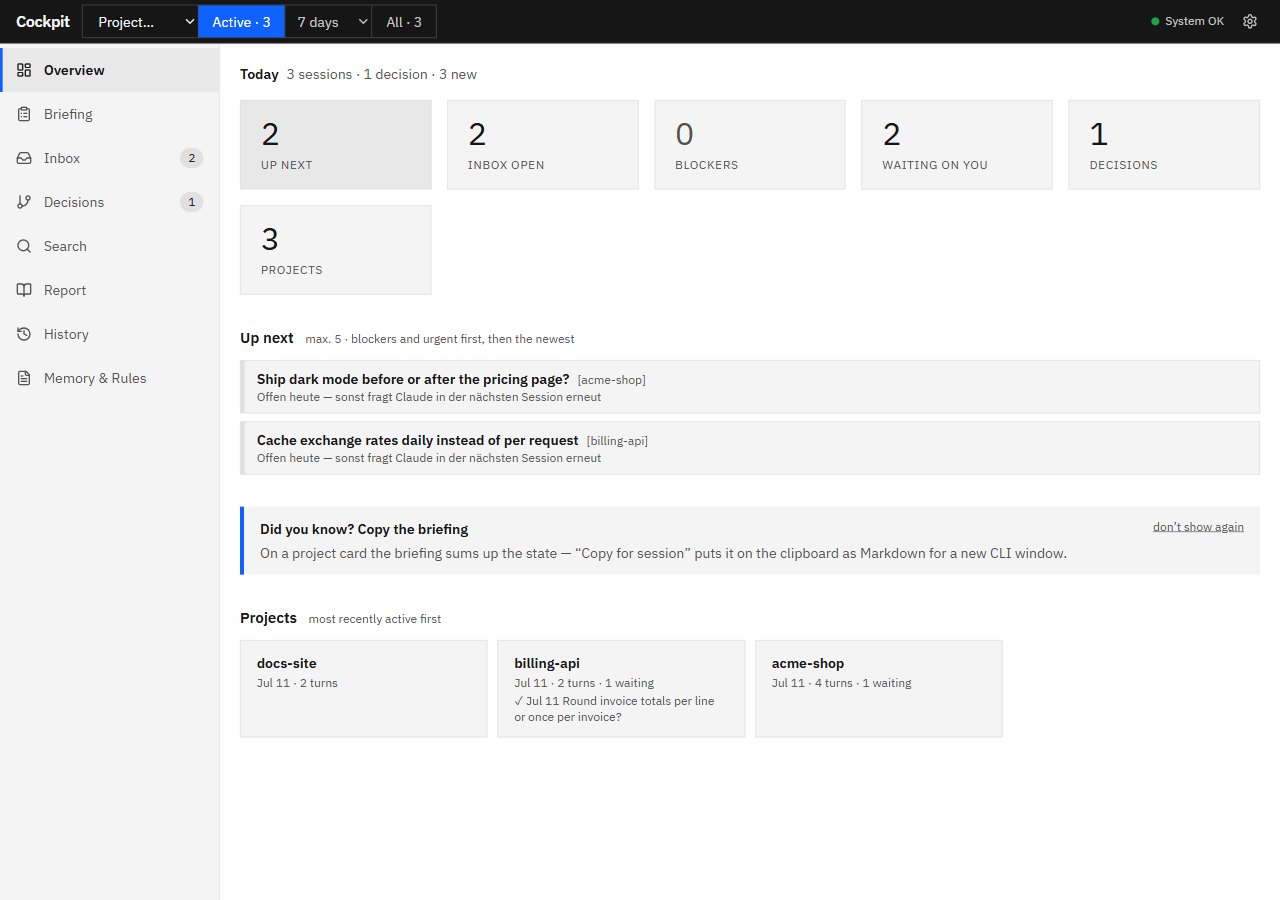
Task: Open the 7 days range dropdown
Action: [x=328, y=22]
